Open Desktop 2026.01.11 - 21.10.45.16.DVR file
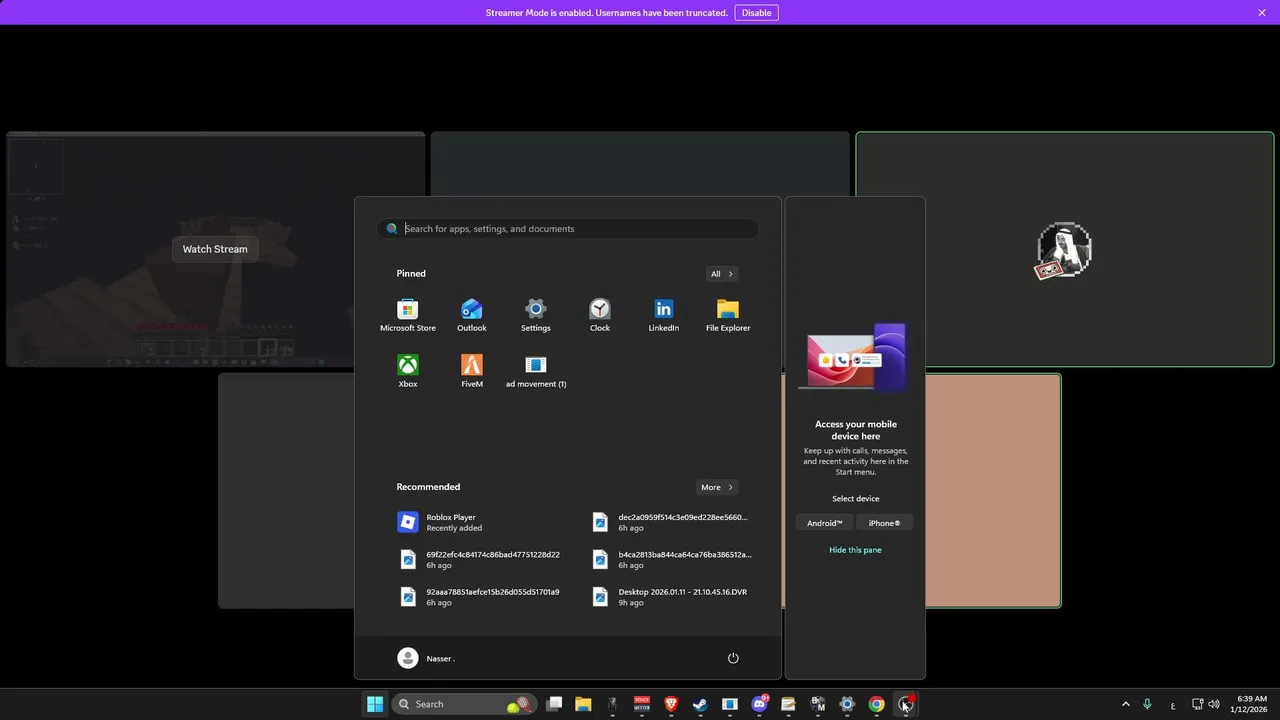 pyautogui.click(x=672, y=596)
